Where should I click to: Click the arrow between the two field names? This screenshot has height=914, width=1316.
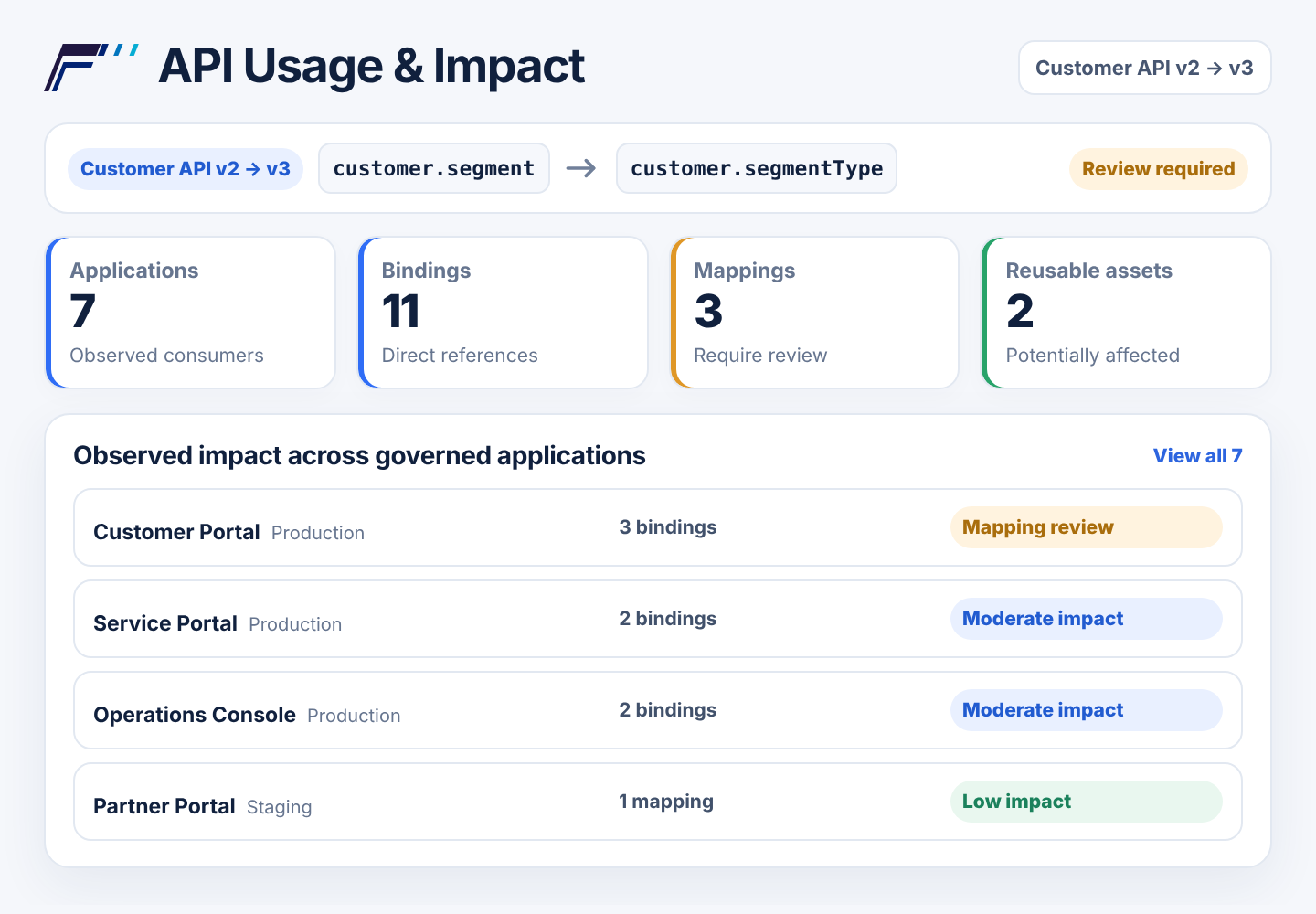581,168
